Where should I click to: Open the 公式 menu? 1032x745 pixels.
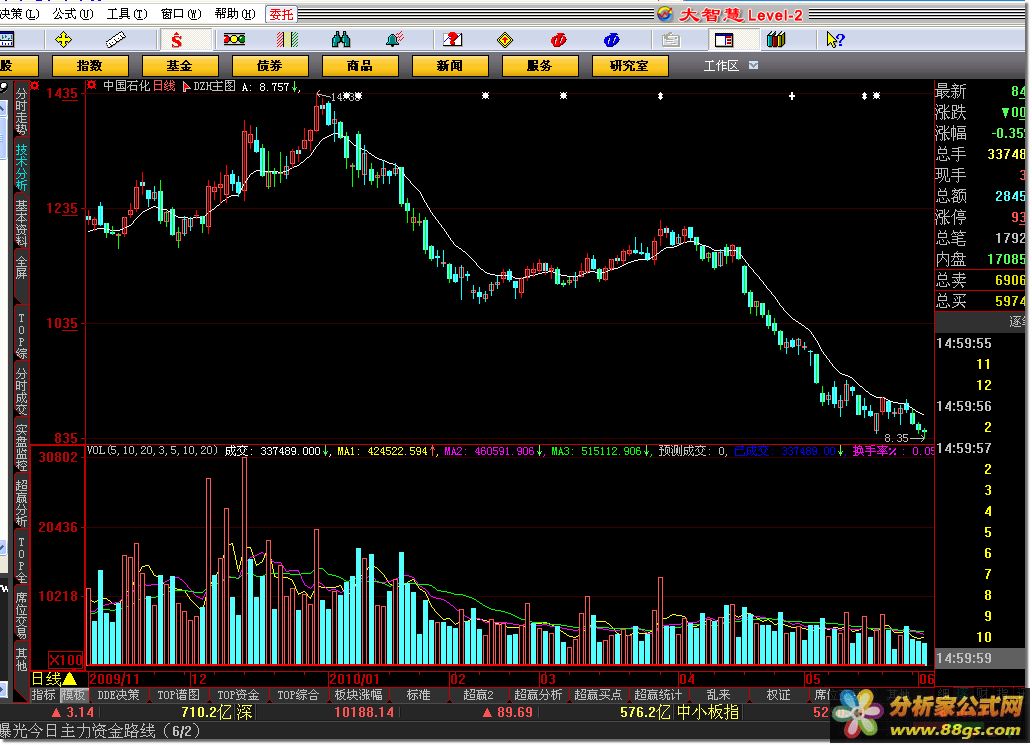[x=72, y=14]
